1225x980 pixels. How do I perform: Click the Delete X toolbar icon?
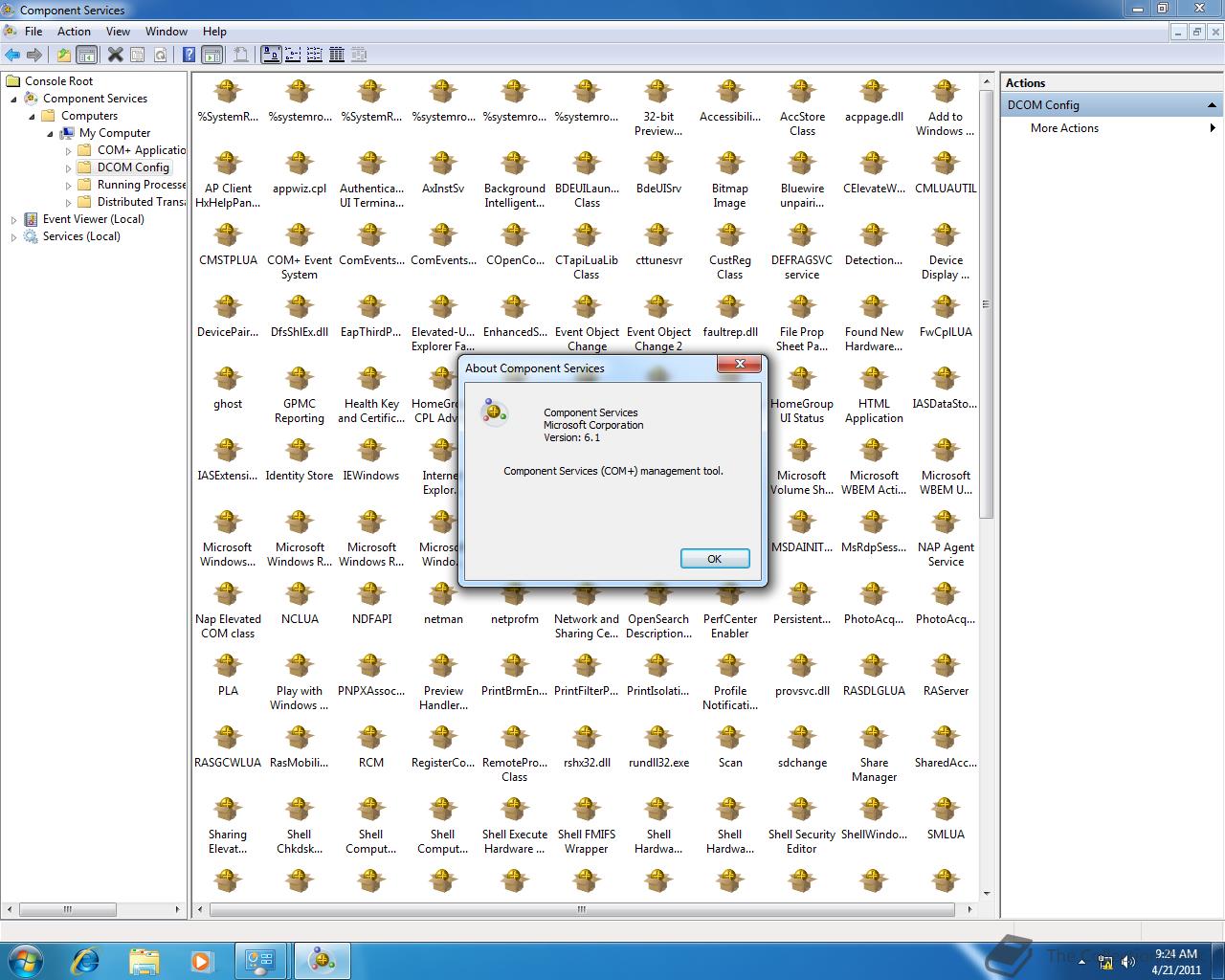pos(115,55)
